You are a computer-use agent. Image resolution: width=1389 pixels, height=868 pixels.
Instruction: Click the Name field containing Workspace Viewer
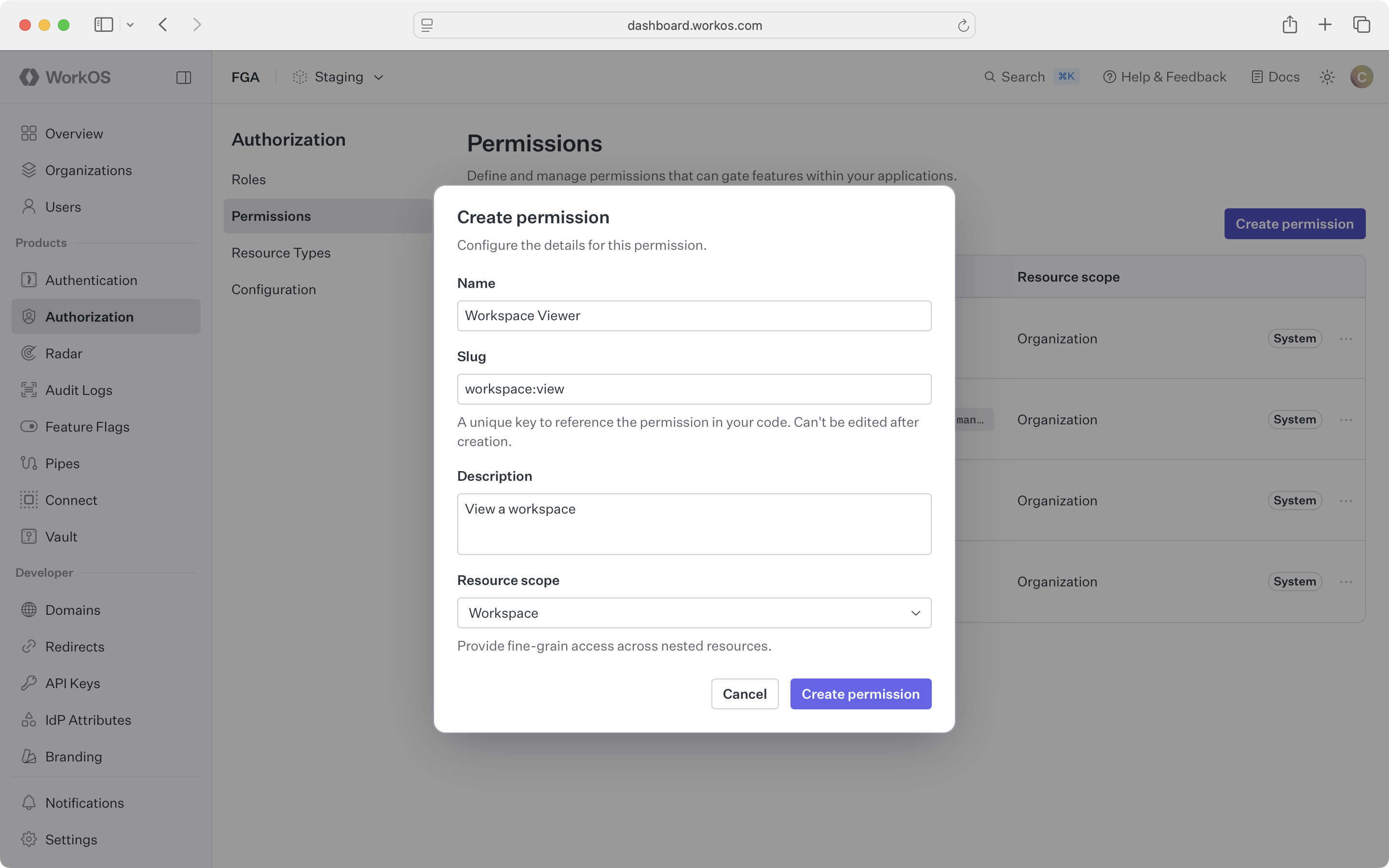(694, 315)
